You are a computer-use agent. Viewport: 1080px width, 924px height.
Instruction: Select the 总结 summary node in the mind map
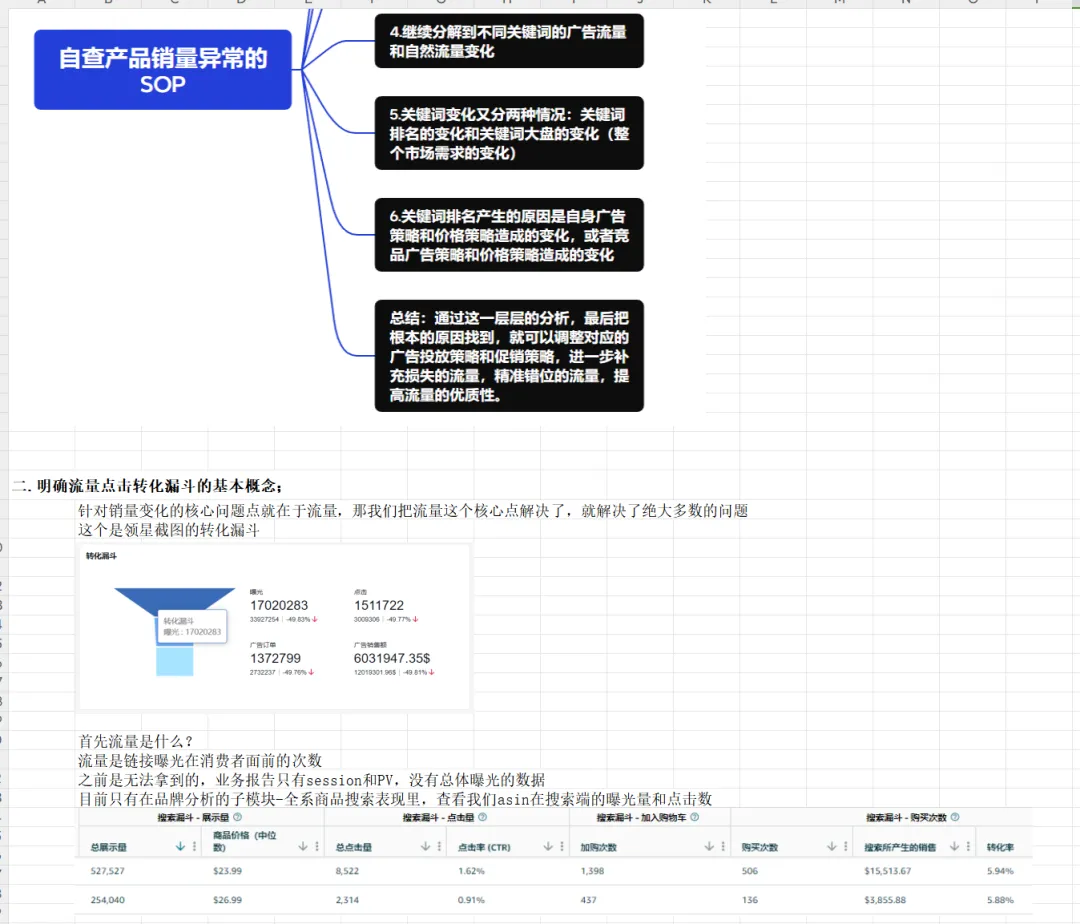click(509, 356)
